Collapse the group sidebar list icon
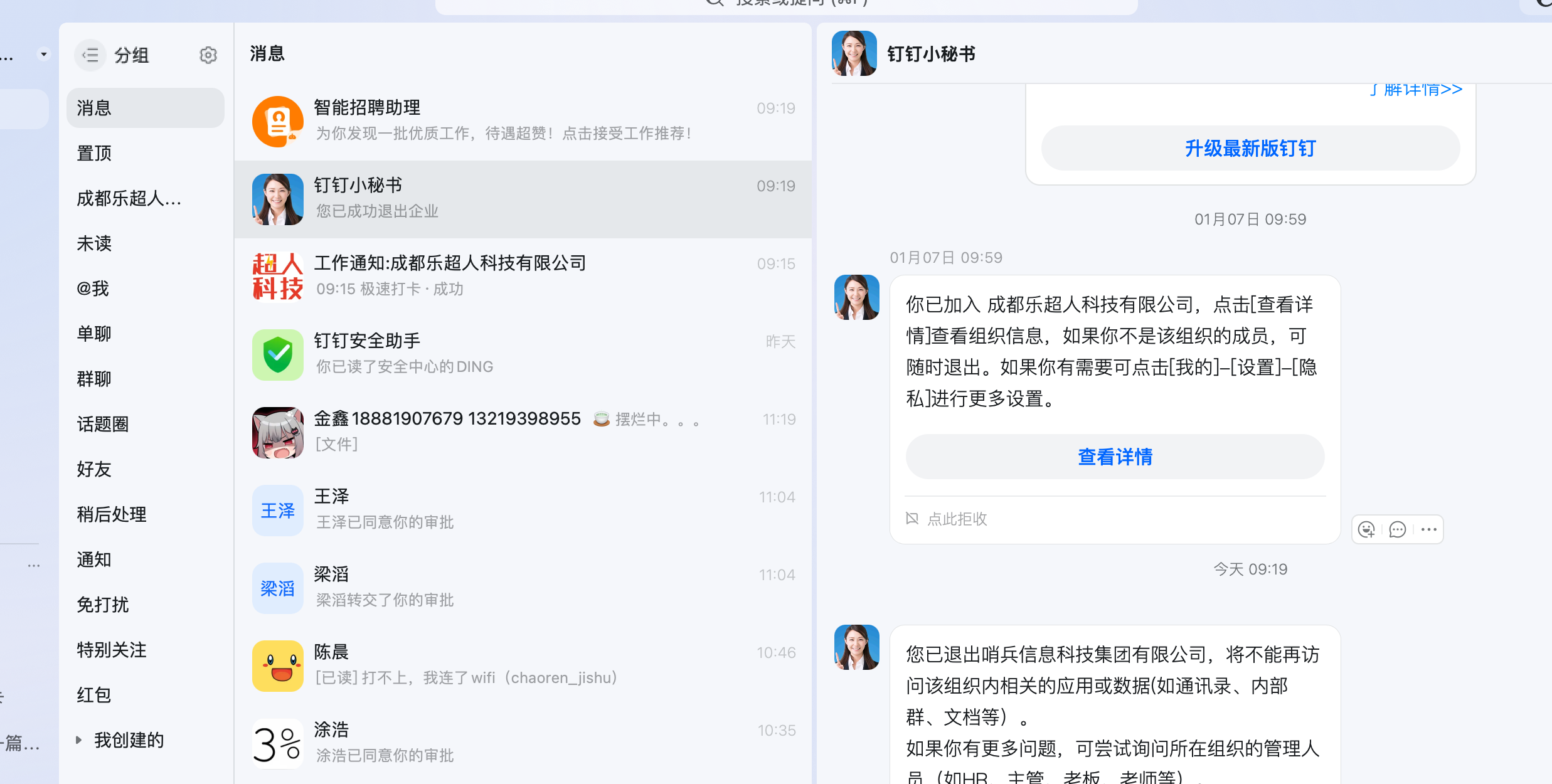Screen dimensions: 1552x784 (x=90, y=55)
